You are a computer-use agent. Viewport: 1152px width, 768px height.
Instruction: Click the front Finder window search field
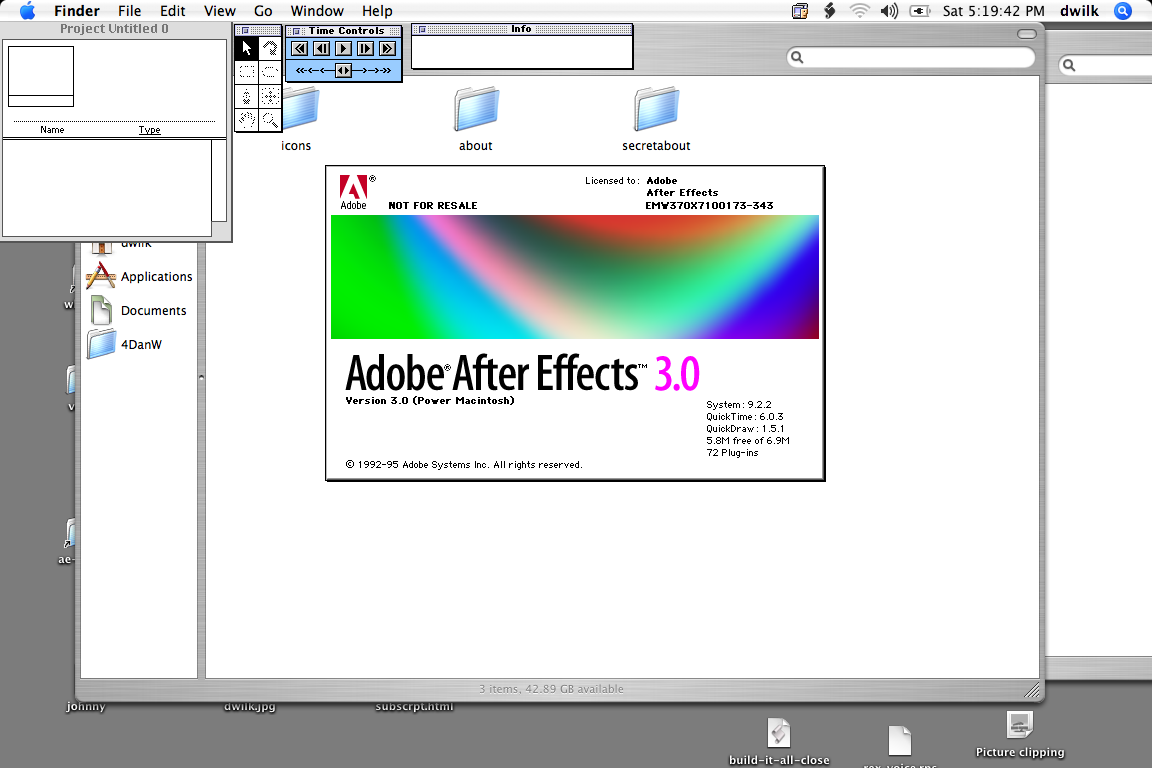(911, 57)
